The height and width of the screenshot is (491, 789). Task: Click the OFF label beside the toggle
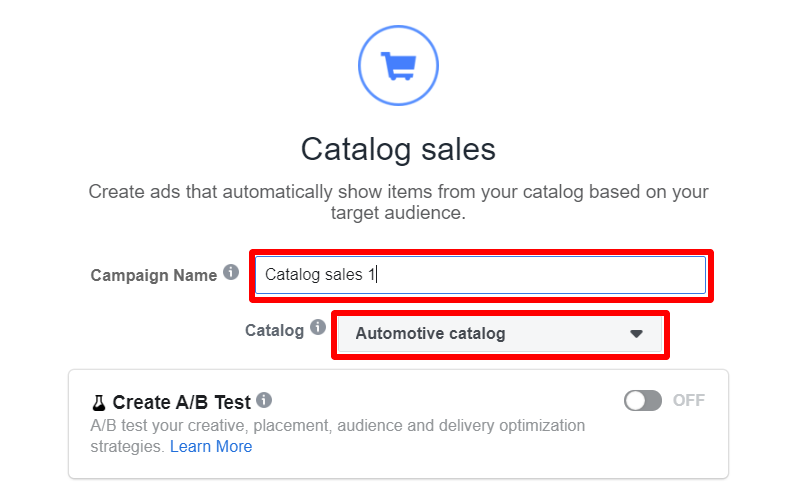click(689, 400)
